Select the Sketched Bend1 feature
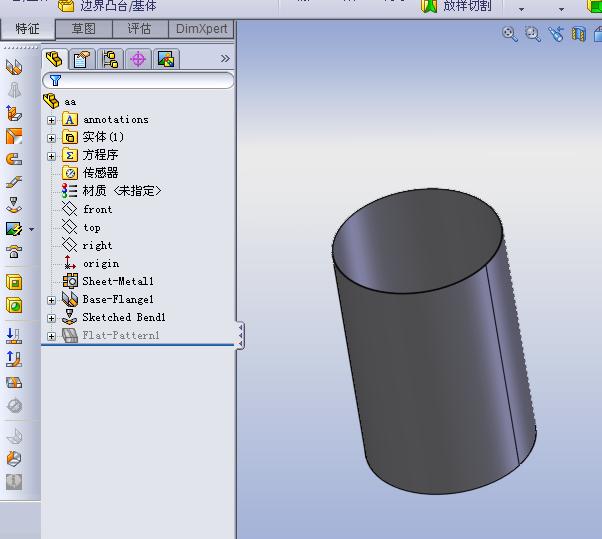The image size is (602, 539). (114, 317)
